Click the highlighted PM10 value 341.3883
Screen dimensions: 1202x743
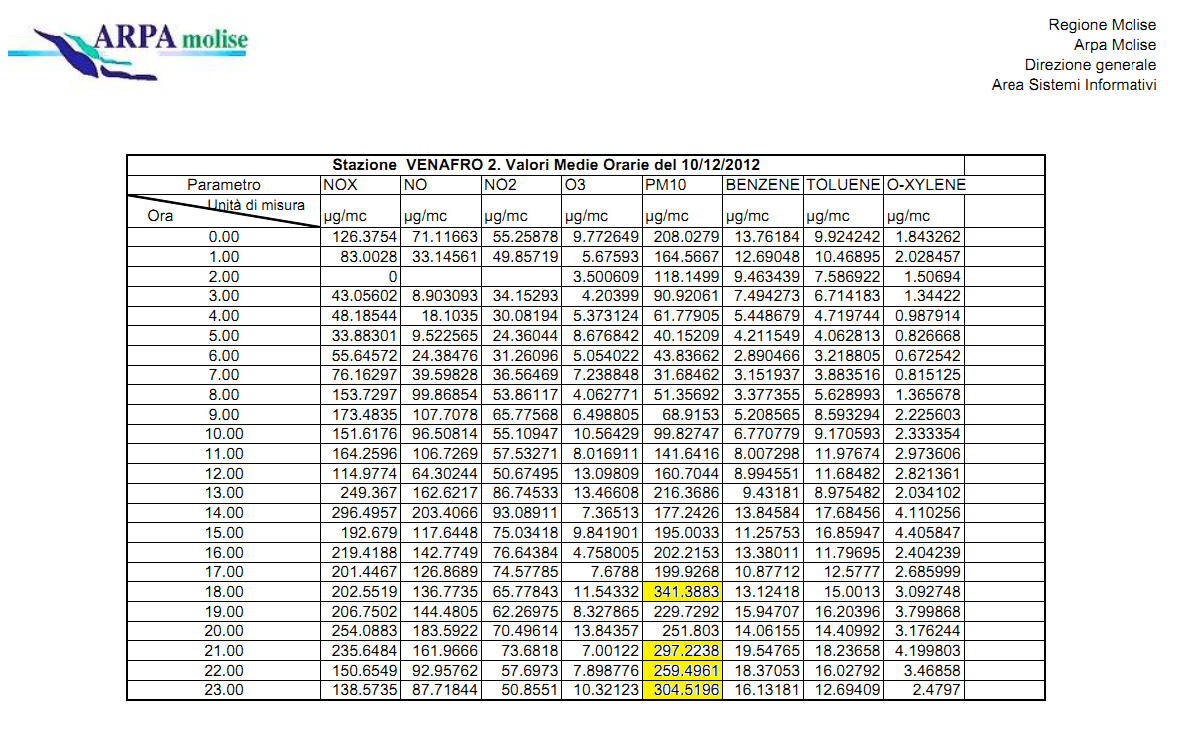pos(683,592)
